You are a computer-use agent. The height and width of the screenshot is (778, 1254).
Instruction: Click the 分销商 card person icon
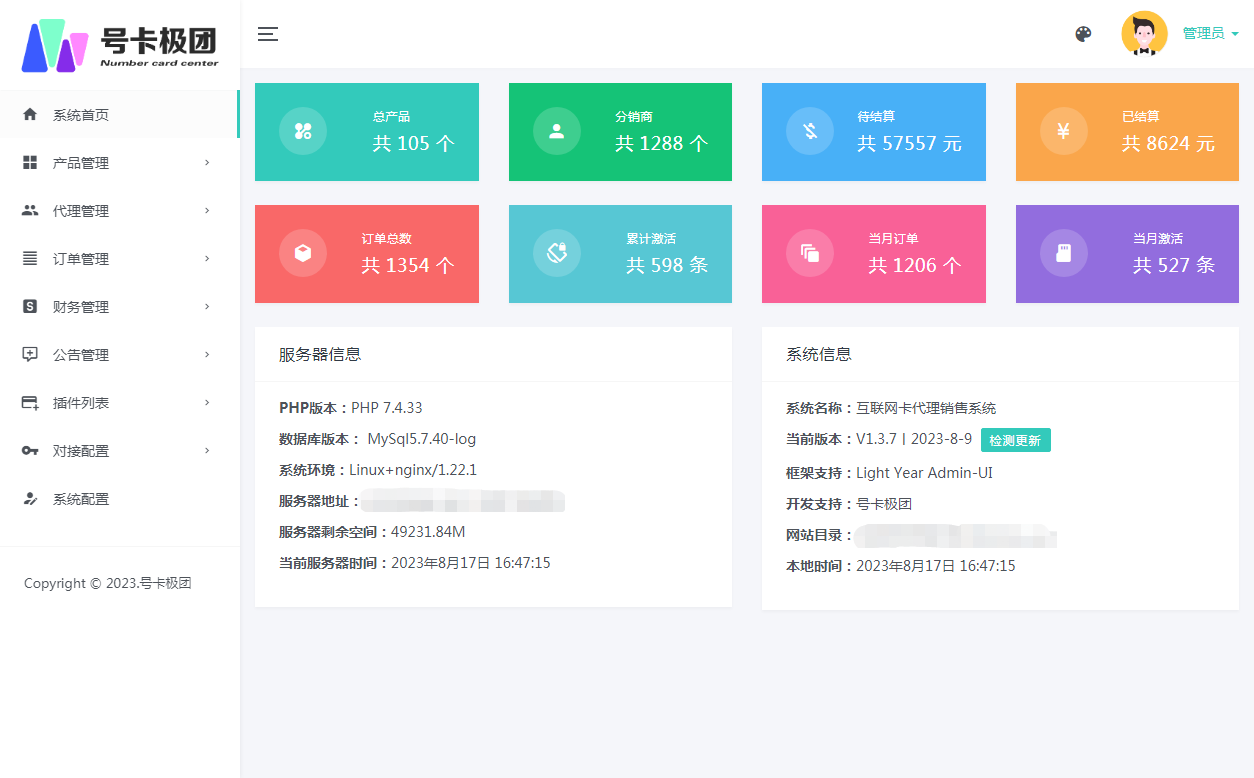tap(557, 131)
